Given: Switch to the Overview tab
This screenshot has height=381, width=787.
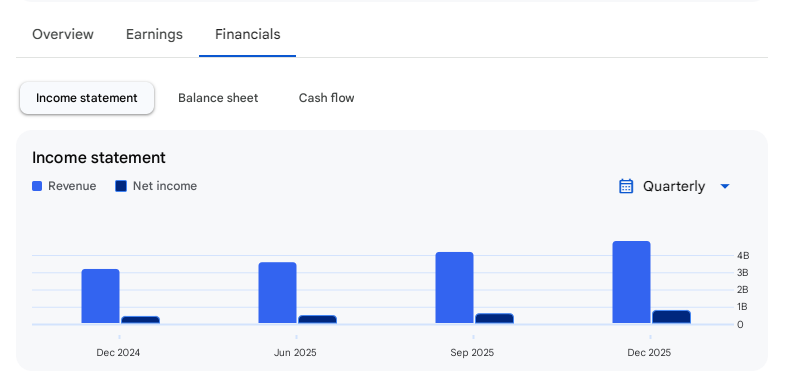Looking at the screenshot, I should point(63,34).
